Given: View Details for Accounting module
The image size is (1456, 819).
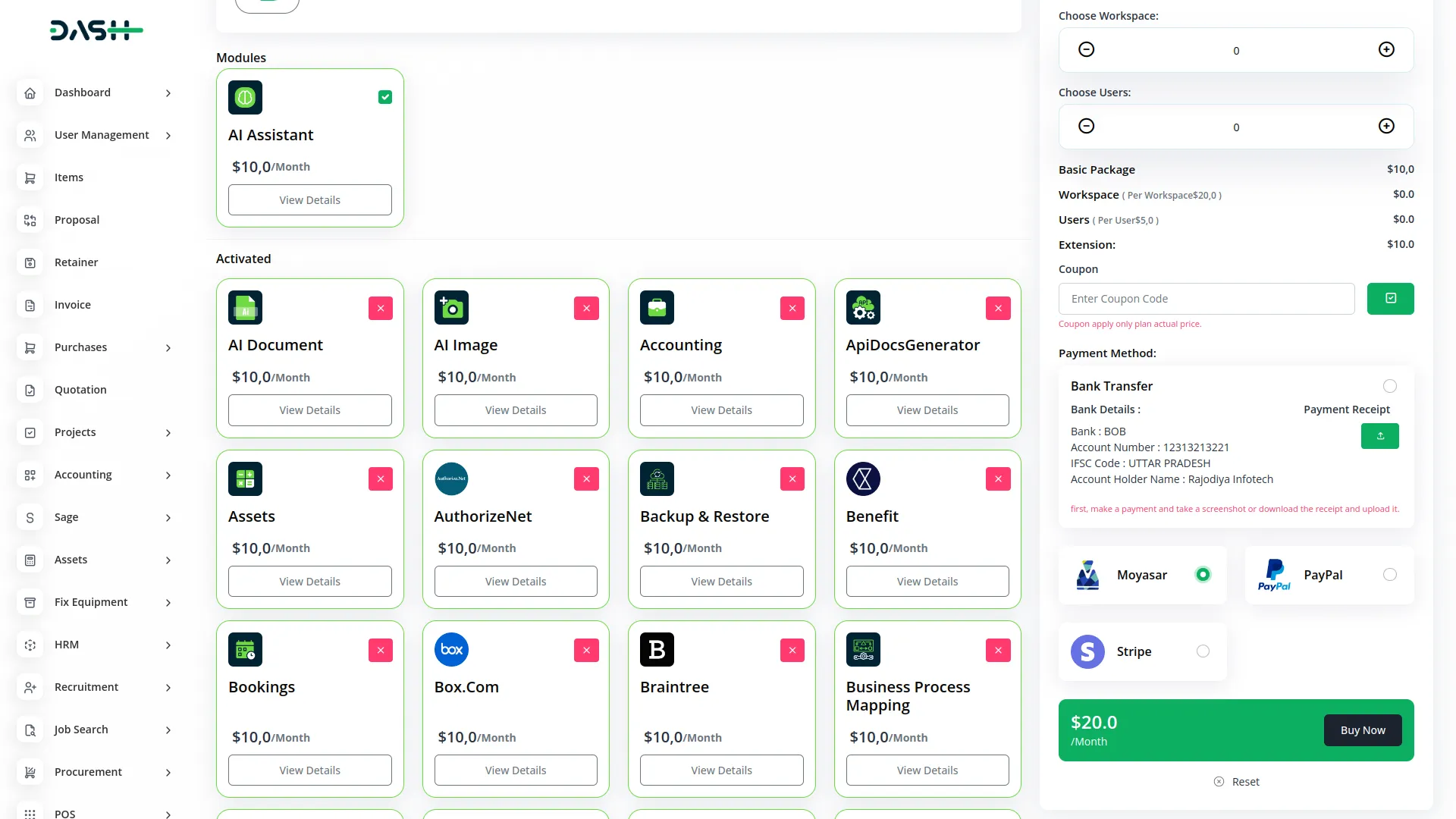Looking at the screenshot, I should click(x=721, y=410).
